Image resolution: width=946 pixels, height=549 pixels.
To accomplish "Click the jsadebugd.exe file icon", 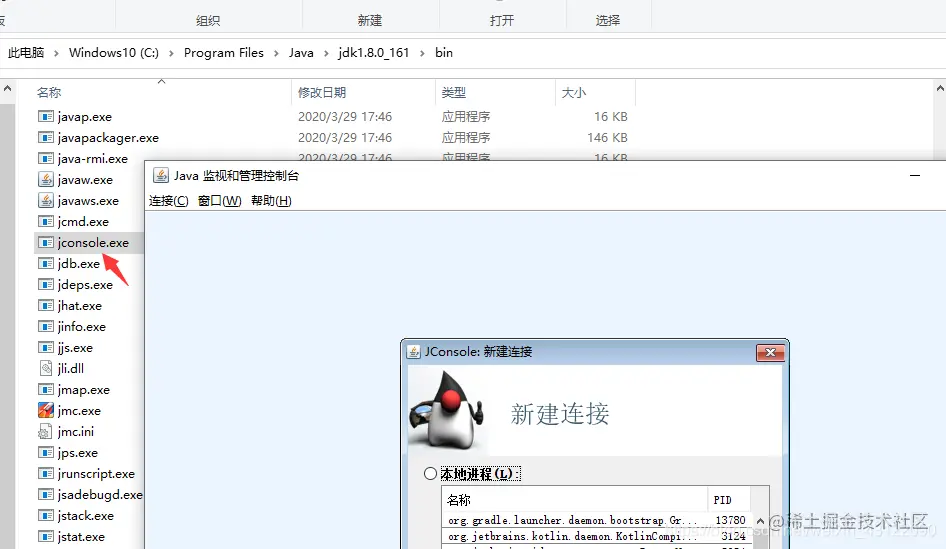I will pyautogui.click(x=45, y=495).
